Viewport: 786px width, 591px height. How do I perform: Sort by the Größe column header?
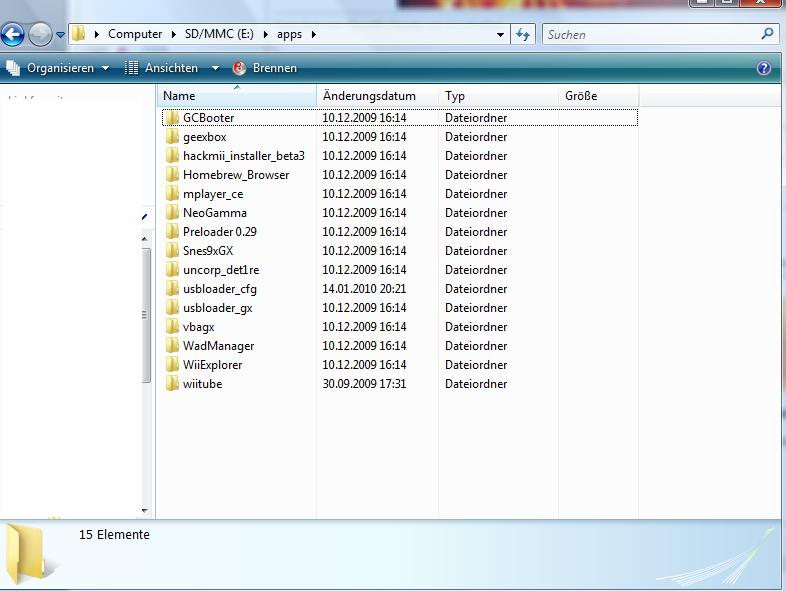point(599,96)
